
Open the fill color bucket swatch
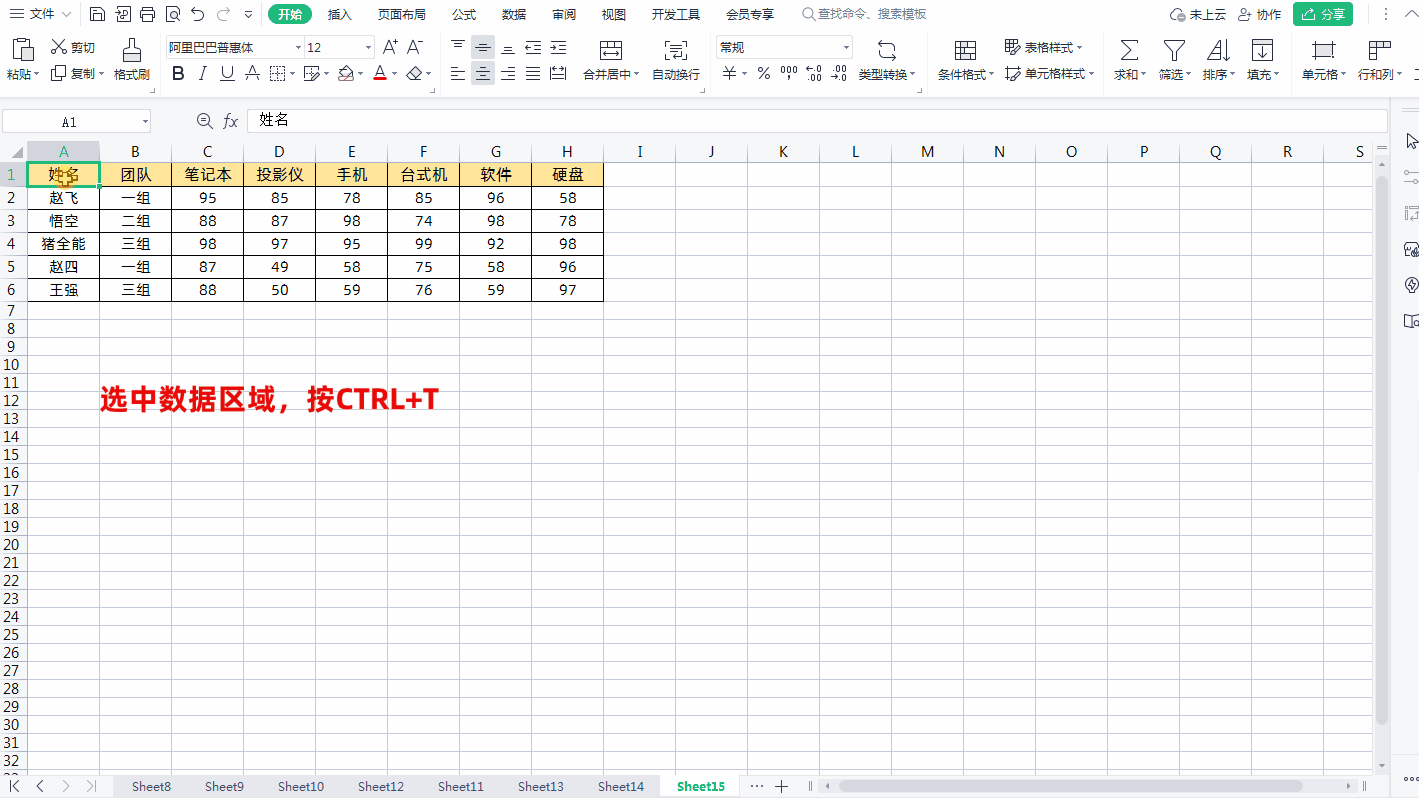pyautogui.click(x=346, y=73)
